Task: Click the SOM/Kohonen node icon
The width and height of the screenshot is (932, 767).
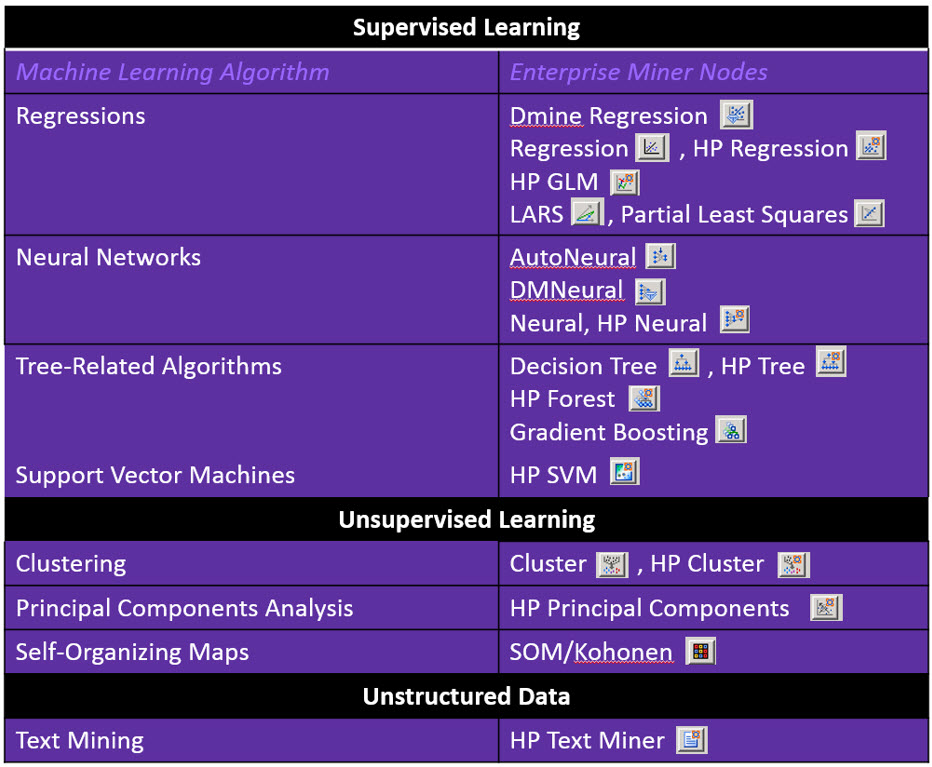Action: click(700, 652)
